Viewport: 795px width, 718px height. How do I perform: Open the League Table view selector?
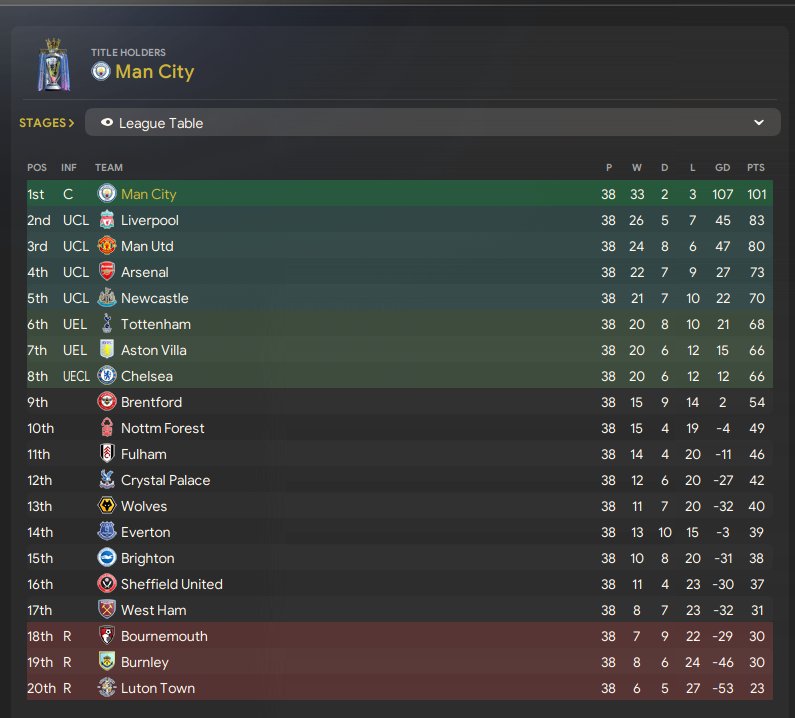coord(432,123)
